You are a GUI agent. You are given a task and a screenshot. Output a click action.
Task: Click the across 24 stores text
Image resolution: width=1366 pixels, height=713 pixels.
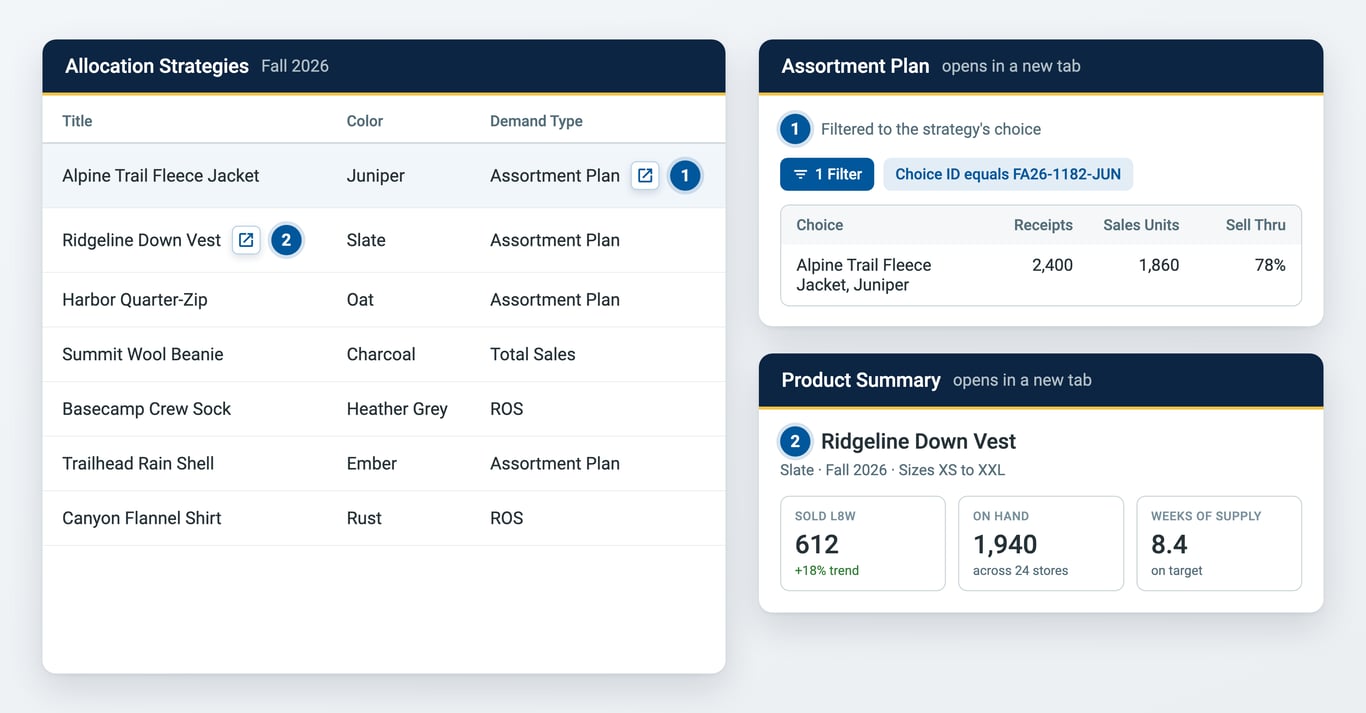[x=1021, y=571]
